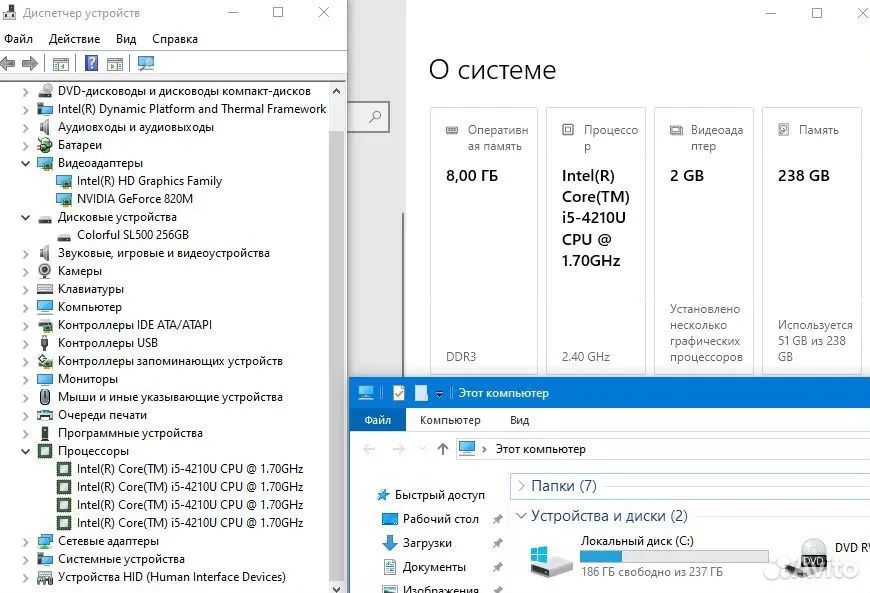870x593 pixels.
Task: Click the monitor scan hardware toolbar icon
Action: 146,63
